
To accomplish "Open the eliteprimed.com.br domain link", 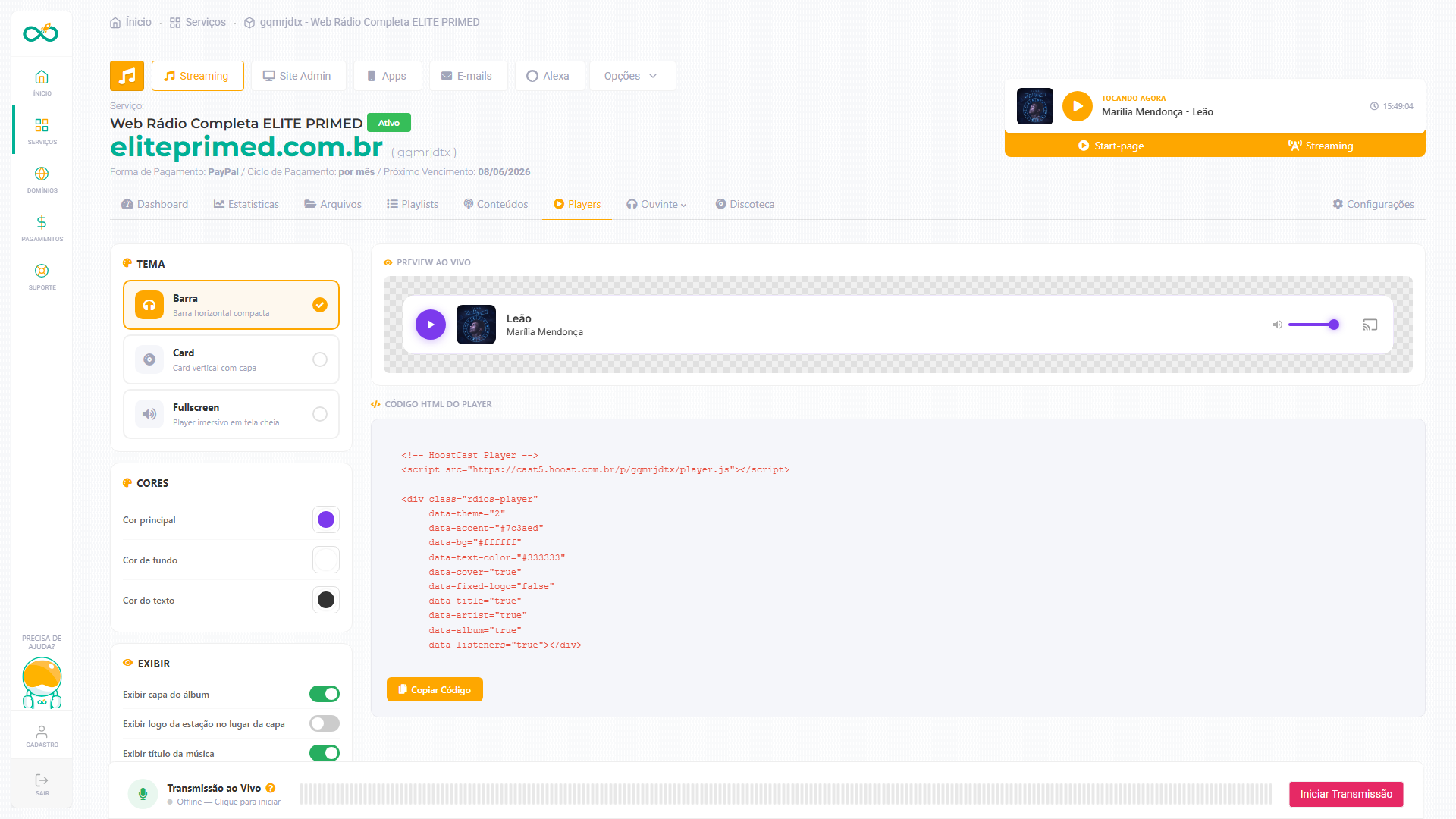I will click(x=246, y=147).
